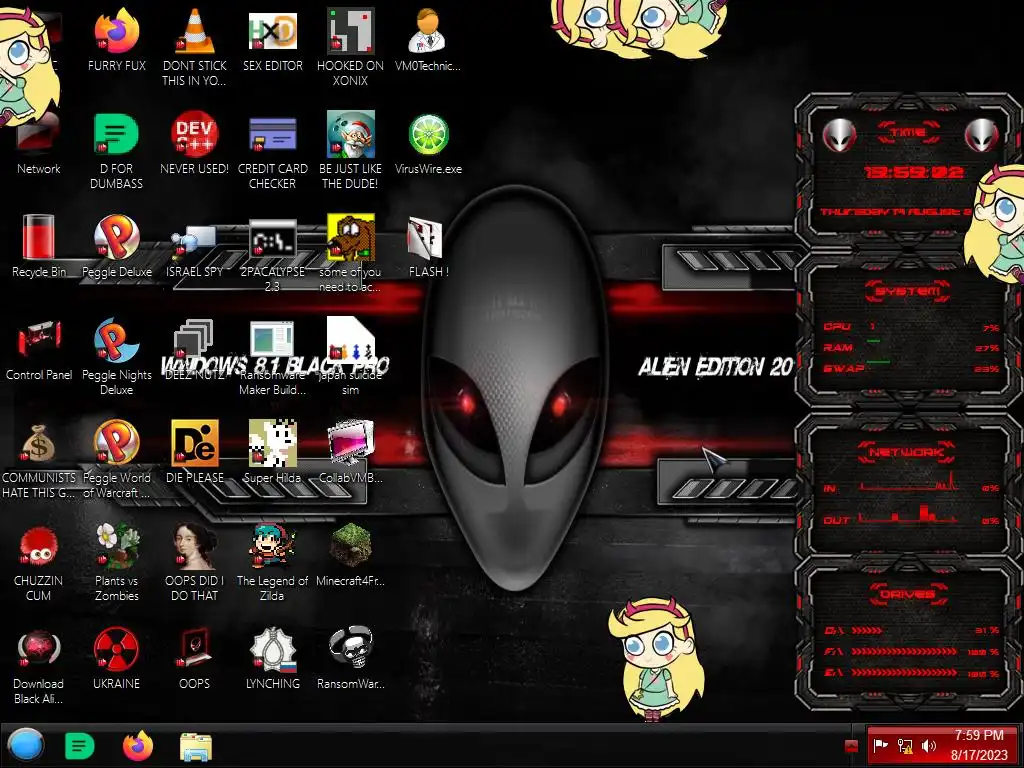Image resolution: width=1024 pixels, height=768 pixels.
Task: Click the Start orb on taskbar
Action: [x=26, y=746]
